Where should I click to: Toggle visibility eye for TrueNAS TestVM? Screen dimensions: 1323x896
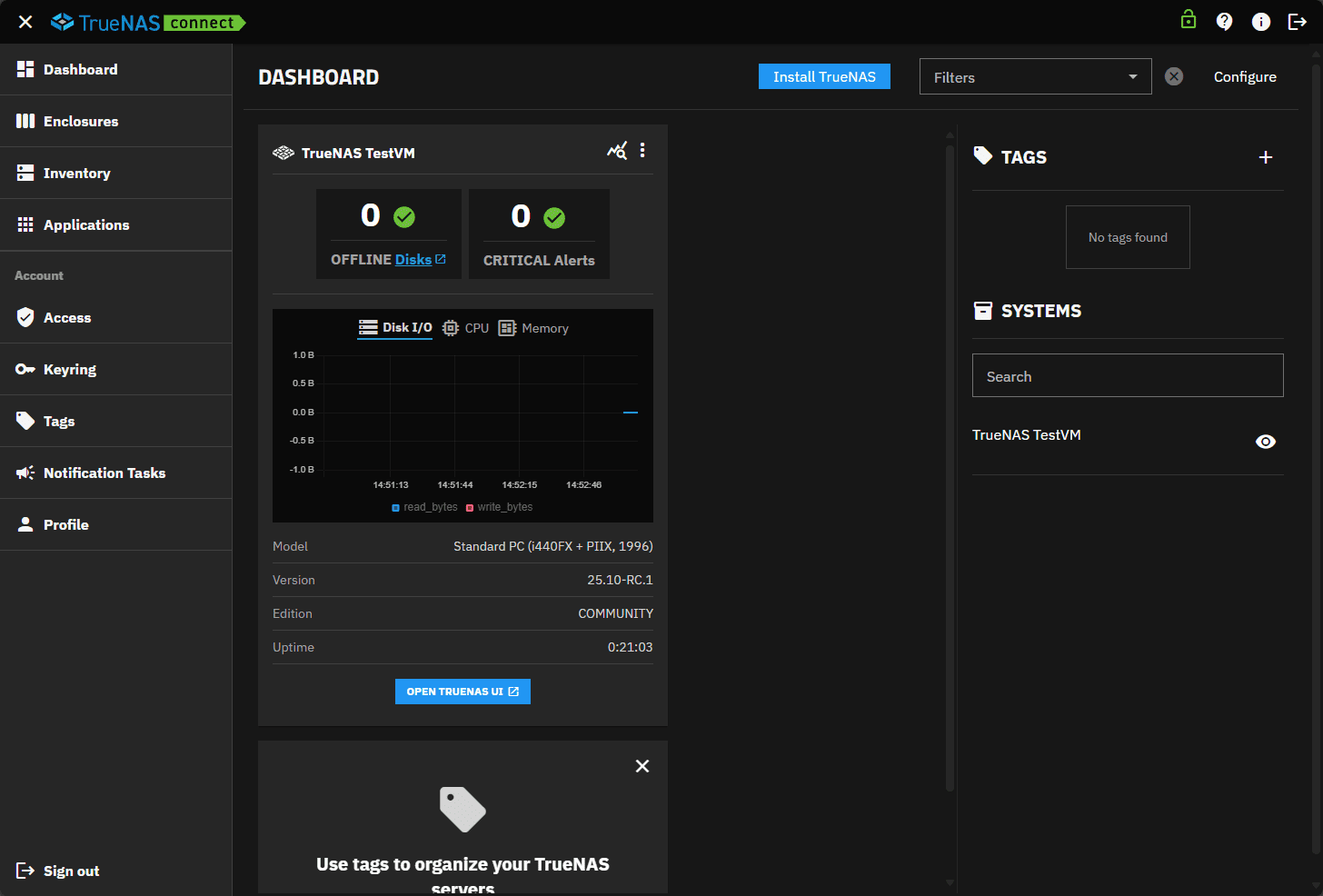pos(1266,442)
